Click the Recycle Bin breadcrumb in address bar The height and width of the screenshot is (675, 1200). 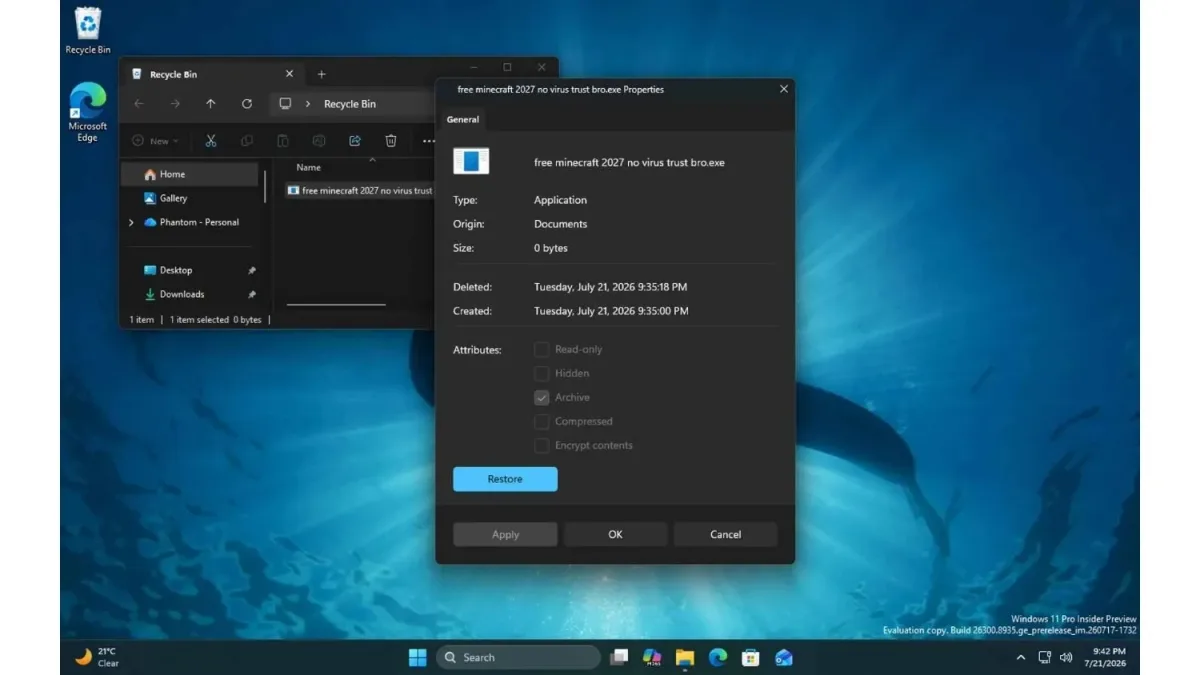(x=350, y=104)
